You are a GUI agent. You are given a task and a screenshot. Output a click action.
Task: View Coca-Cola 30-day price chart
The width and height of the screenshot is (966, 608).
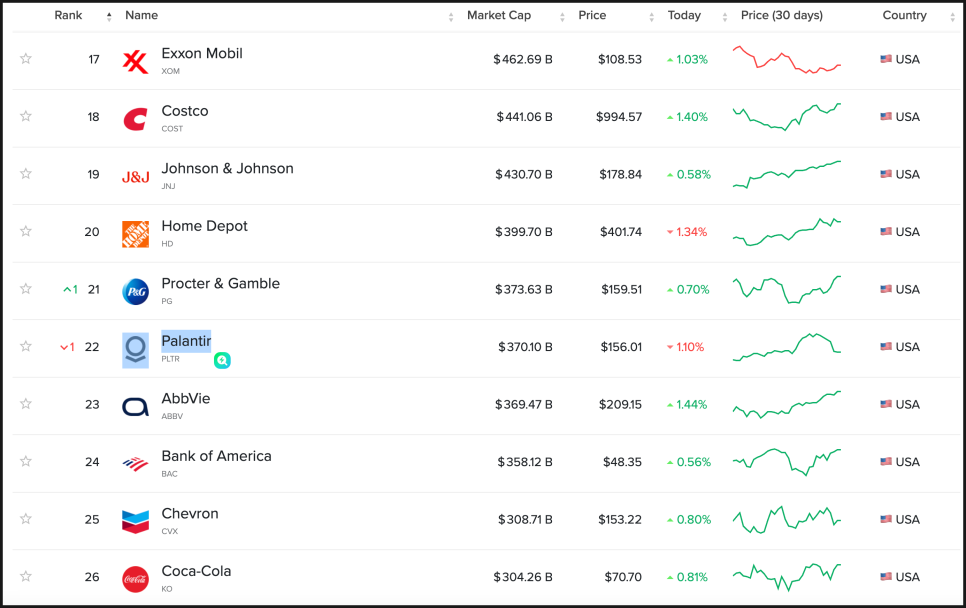coord(787,577)
